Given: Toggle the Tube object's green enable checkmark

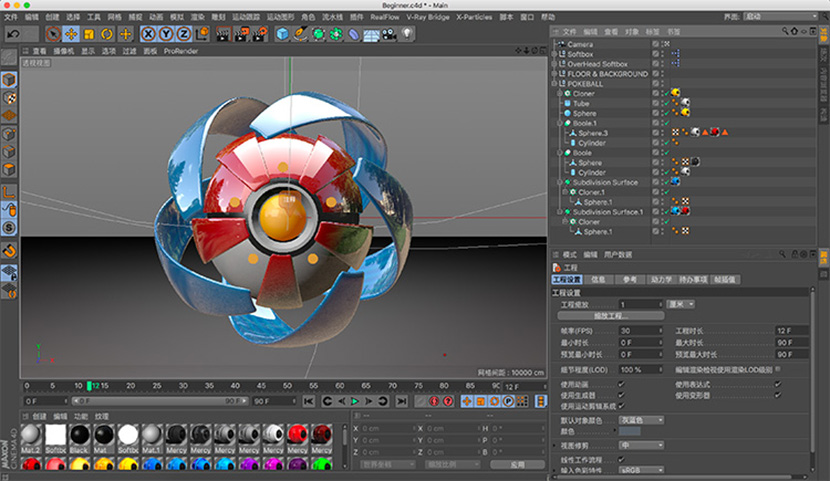Looking at the screenshot, I should (666, 103).
